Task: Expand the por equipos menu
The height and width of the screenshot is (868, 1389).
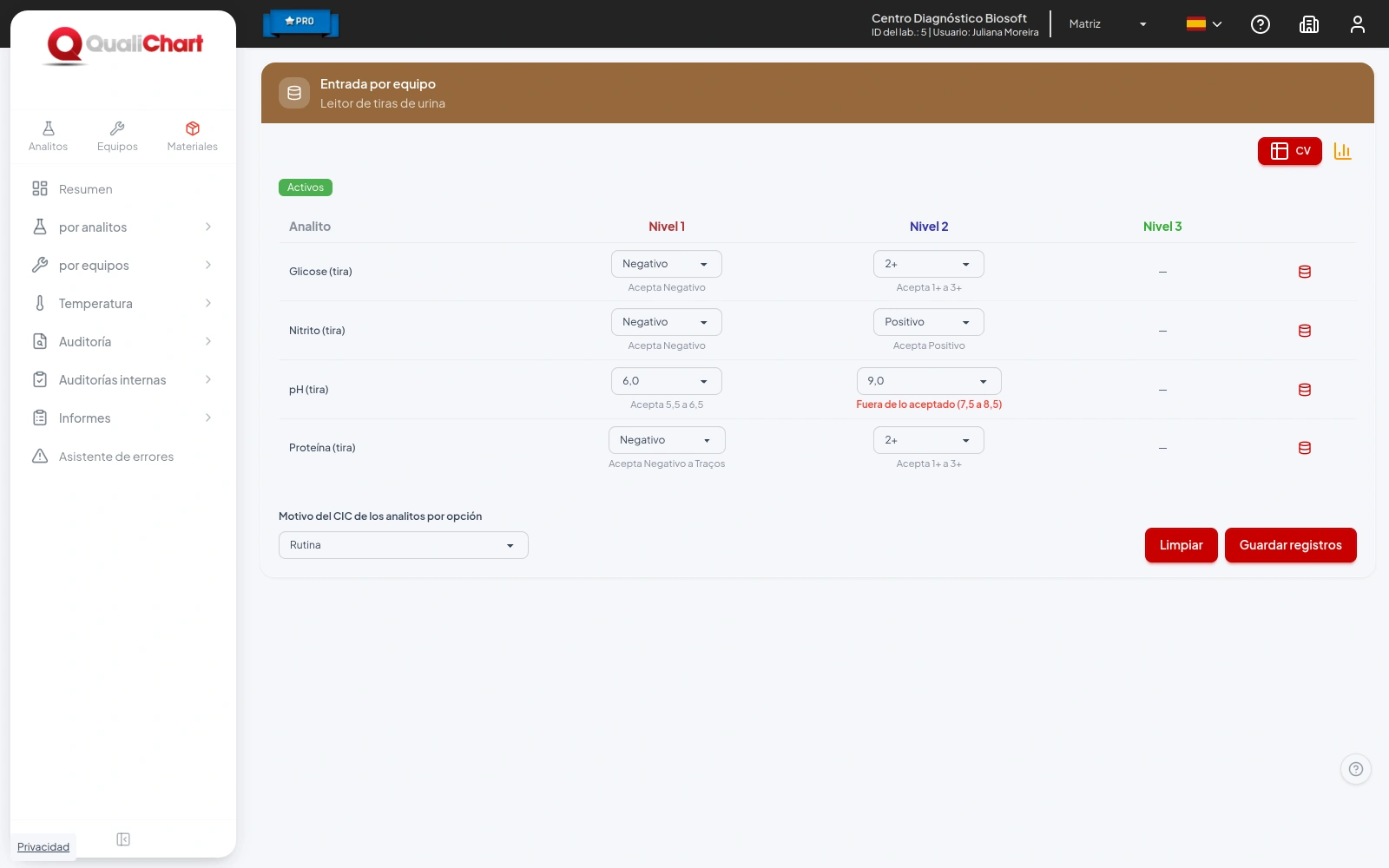Action: [123, 266]
